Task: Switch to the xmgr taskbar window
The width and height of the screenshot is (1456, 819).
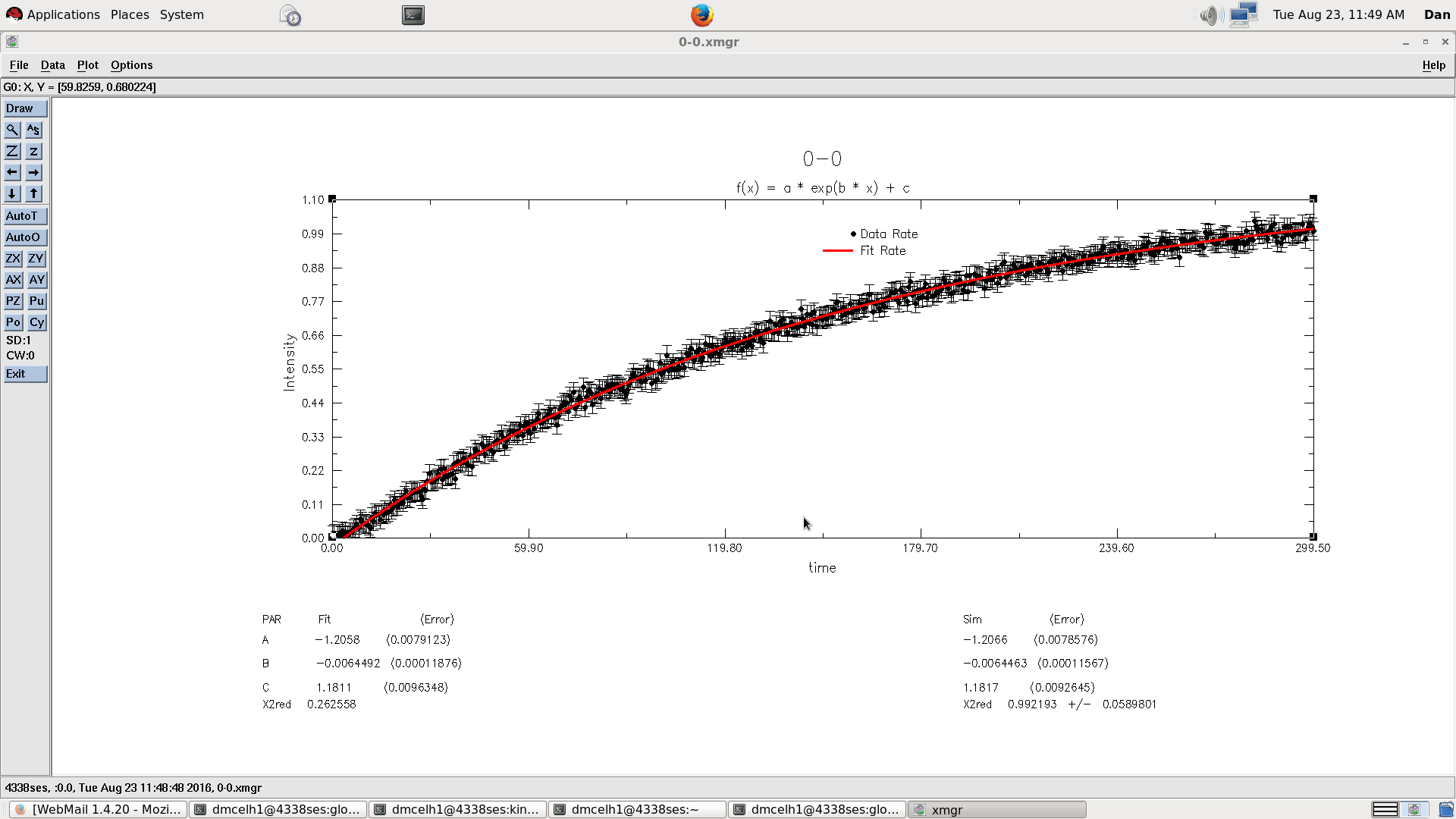Action: tap(997, 809)
